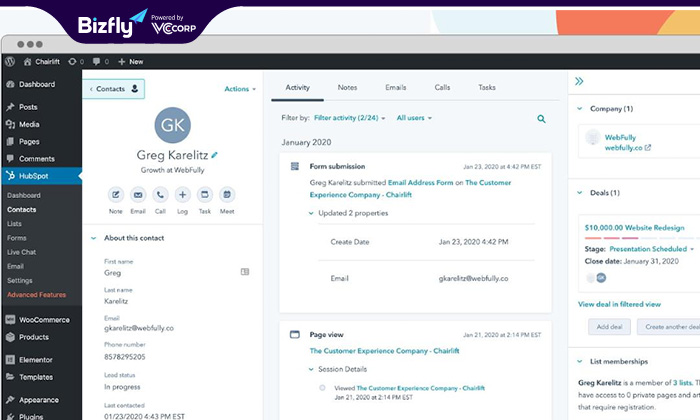This screenshot has width=700, height=420.
Task: Open HubSpot Live Chat submenu item
Action: (21, 252)
